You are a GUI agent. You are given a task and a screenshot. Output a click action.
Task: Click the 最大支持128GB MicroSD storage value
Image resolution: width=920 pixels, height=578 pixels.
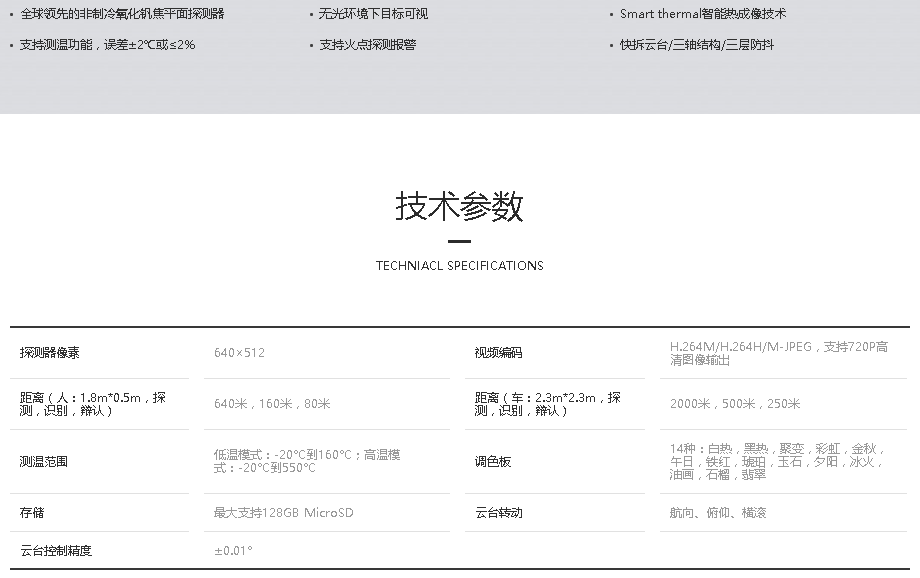tap(283, 513)
